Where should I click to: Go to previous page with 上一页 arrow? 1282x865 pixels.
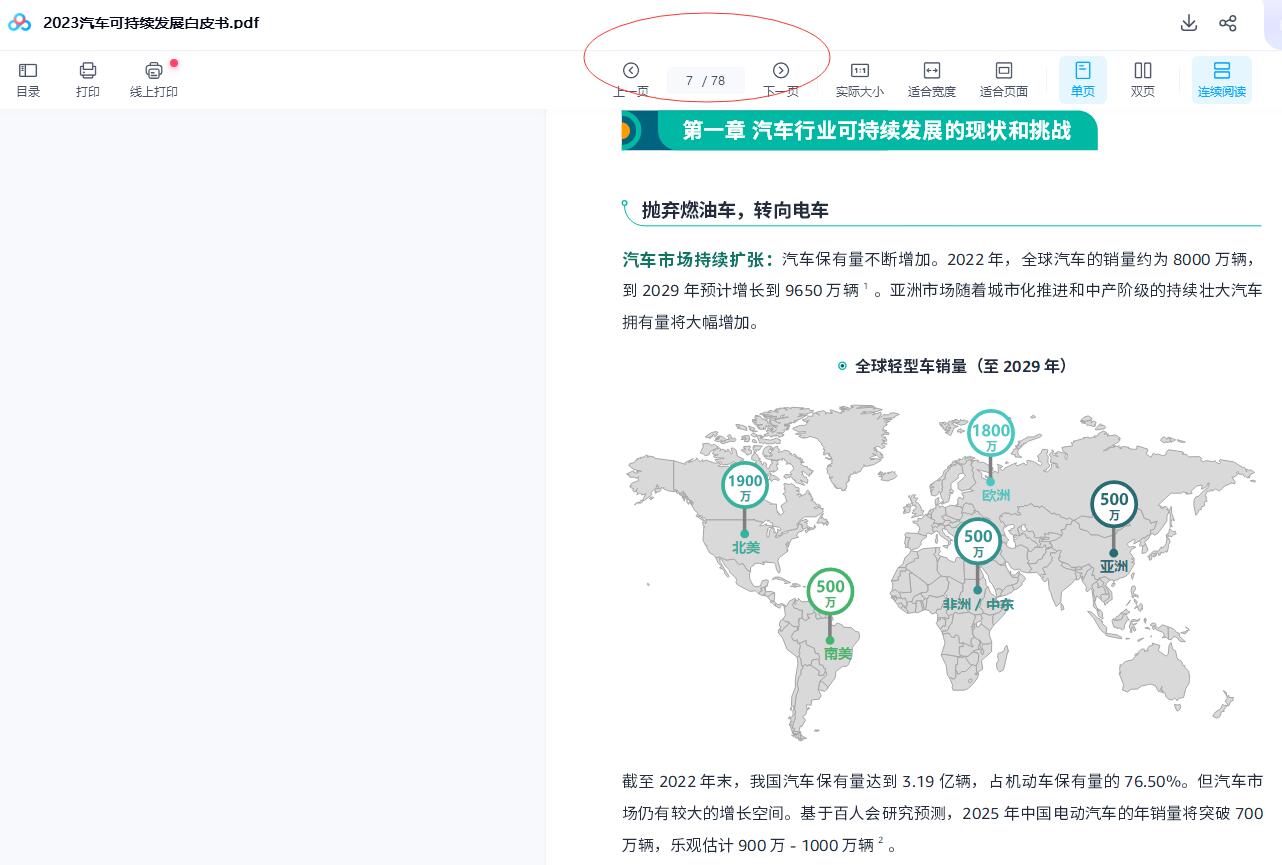[630, 71]
